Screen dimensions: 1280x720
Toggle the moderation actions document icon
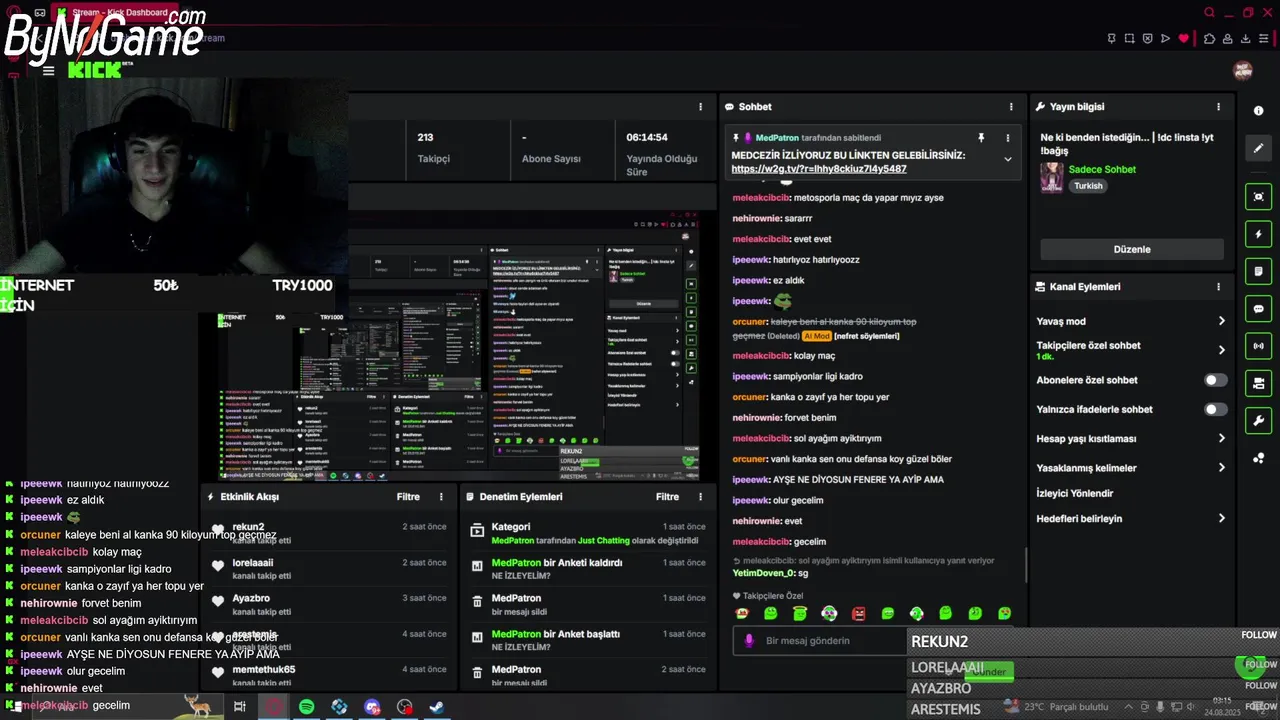pos(1258,271)
